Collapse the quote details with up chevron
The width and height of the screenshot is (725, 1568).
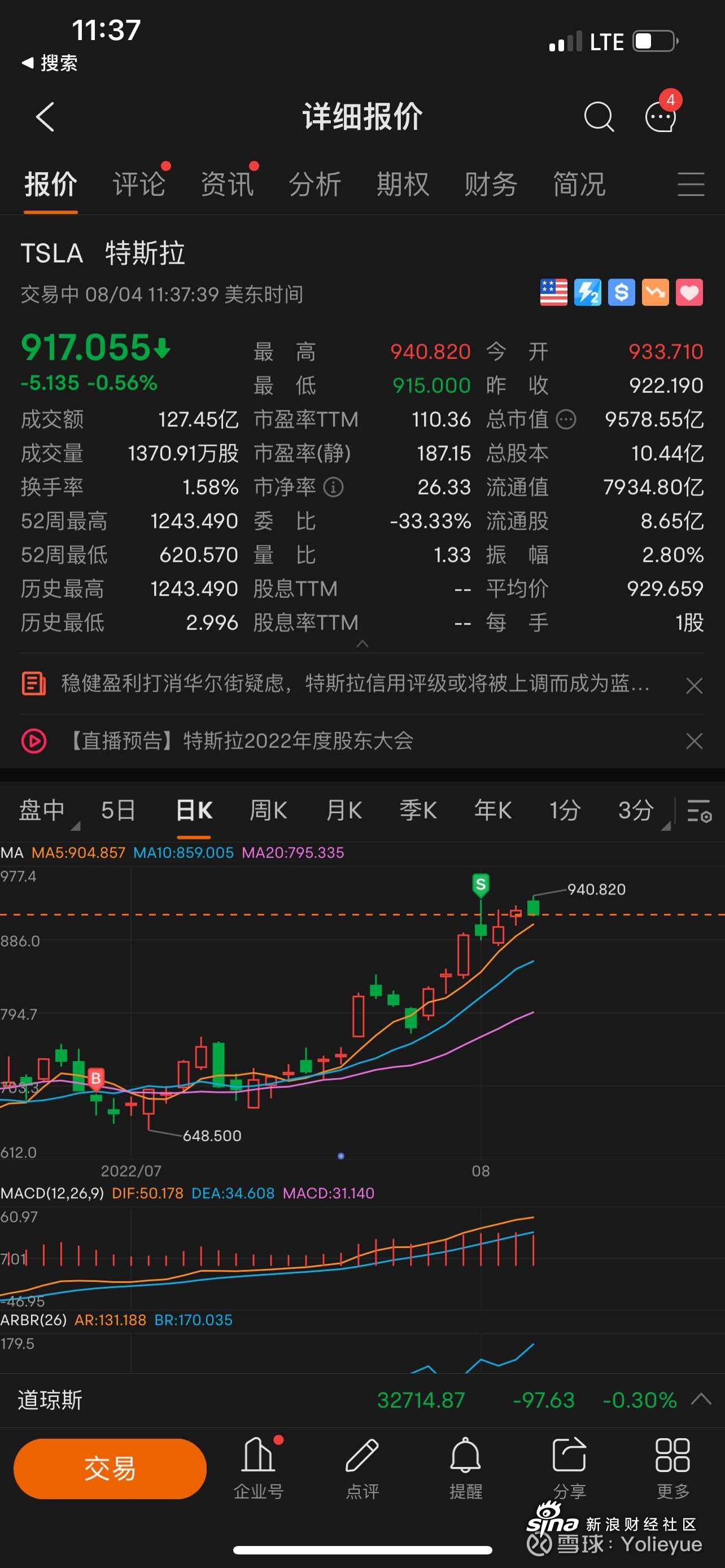click(362, 643)
